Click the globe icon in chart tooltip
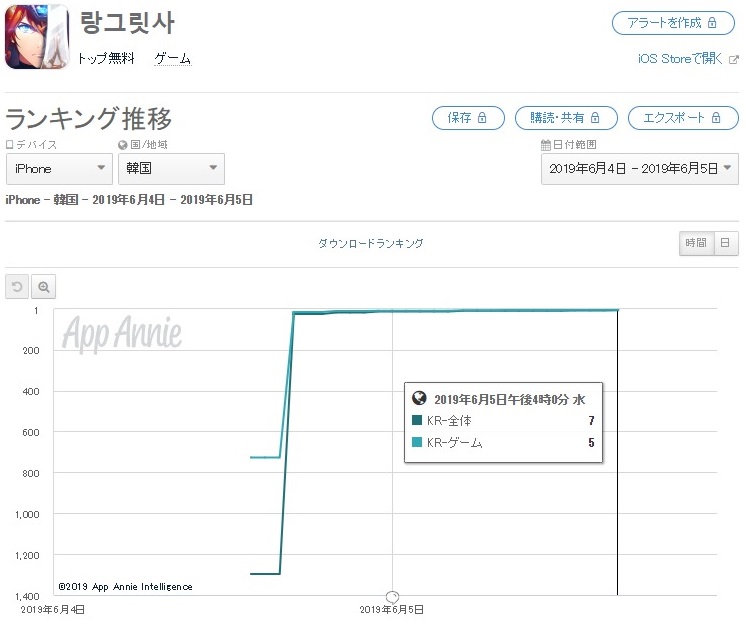This screenshot has height=621, width=747. (x=419, y=397)
